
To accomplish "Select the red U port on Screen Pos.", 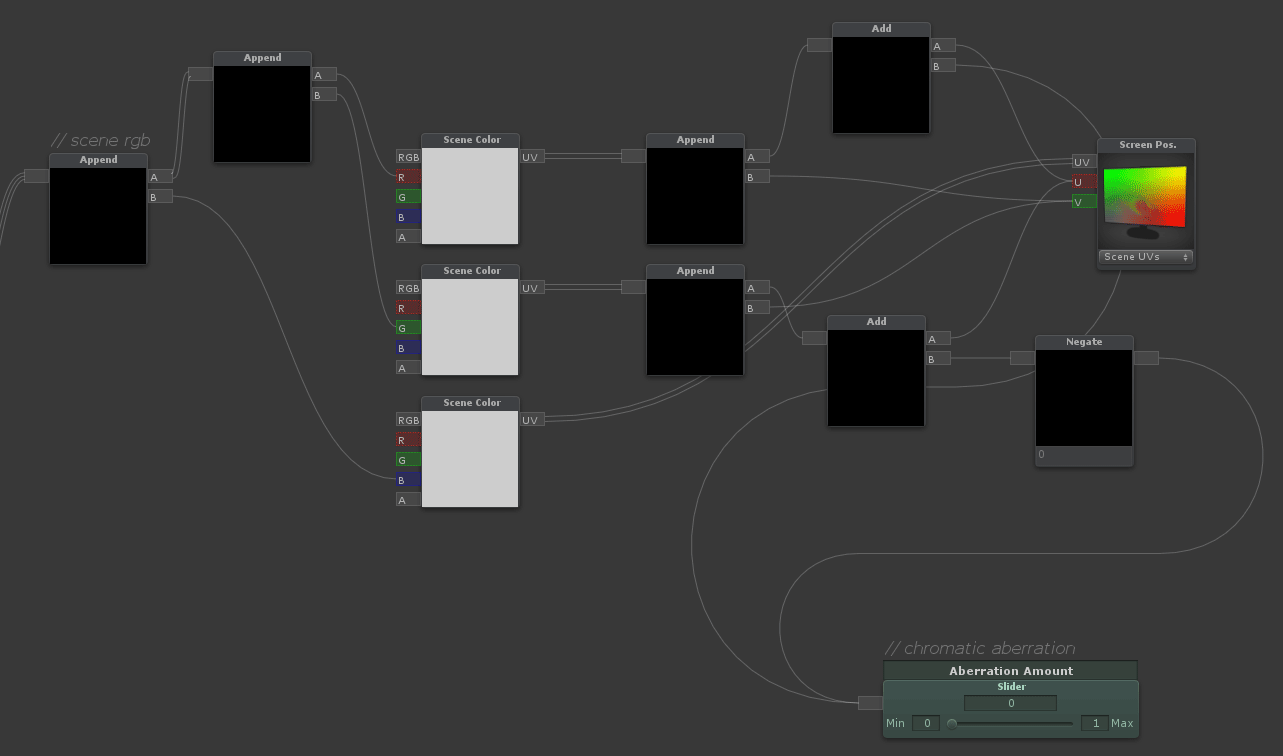I will pyautogui.click(x=1083, y=182).
